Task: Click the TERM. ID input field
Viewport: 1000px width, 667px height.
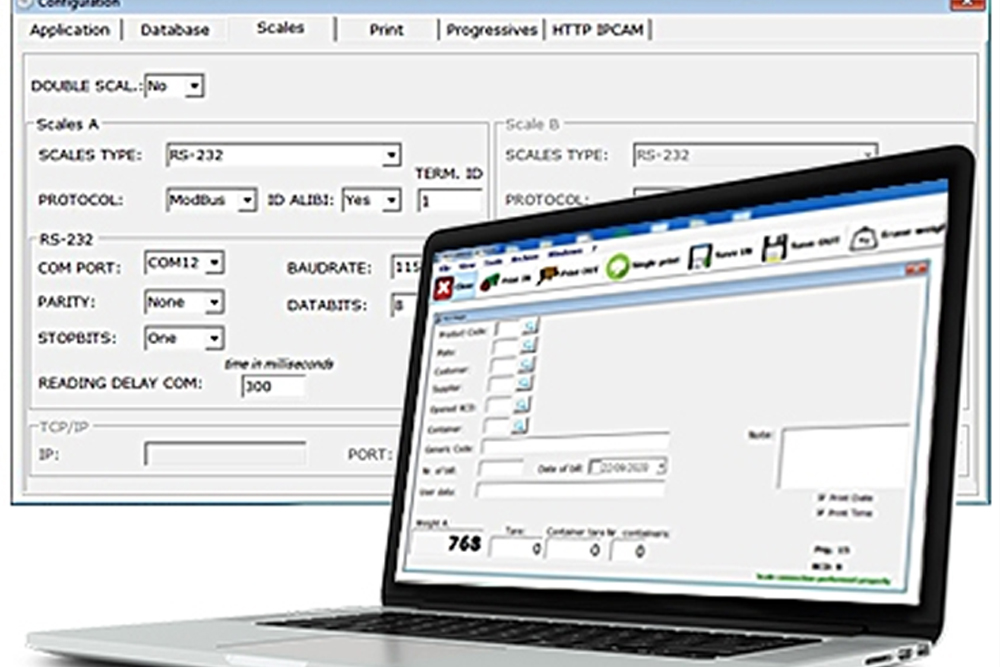Action: click(x=448, y=201)
